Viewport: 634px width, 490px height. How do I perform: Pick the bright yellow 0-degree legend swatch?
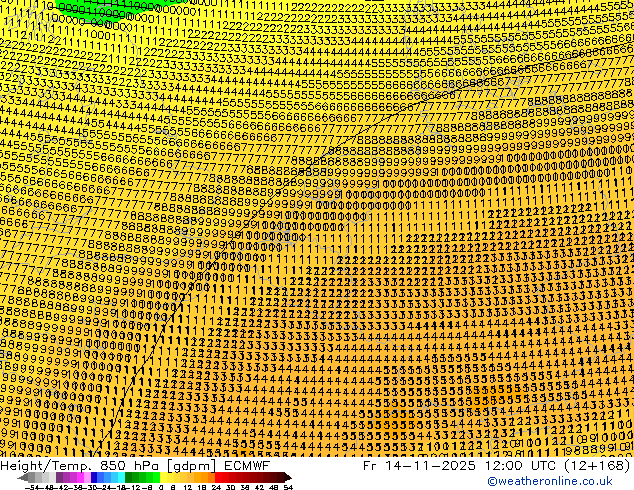[x=163, y=477]
